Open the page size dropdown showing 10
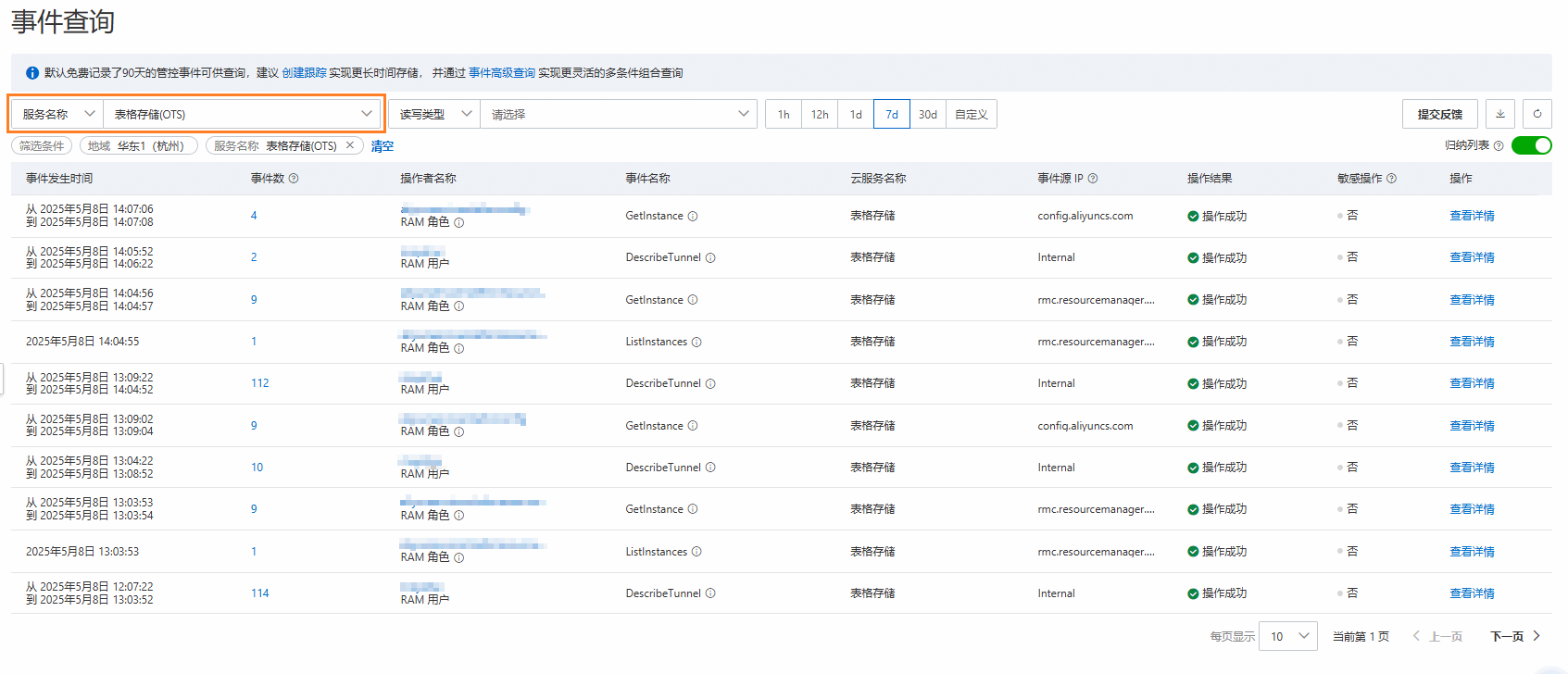Screen dimensions: 1568x674 1289,636
